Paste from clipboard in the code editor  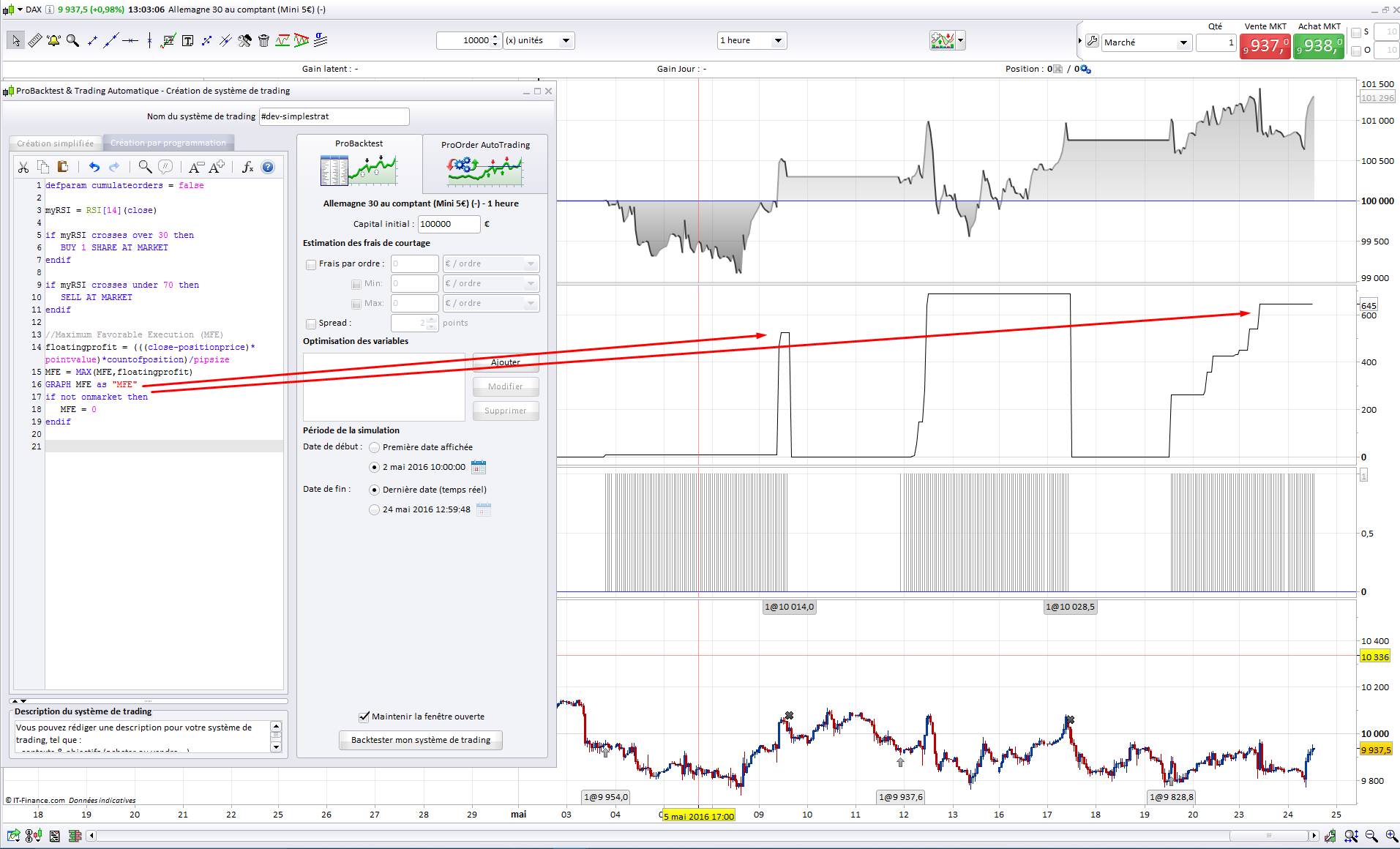63,168
